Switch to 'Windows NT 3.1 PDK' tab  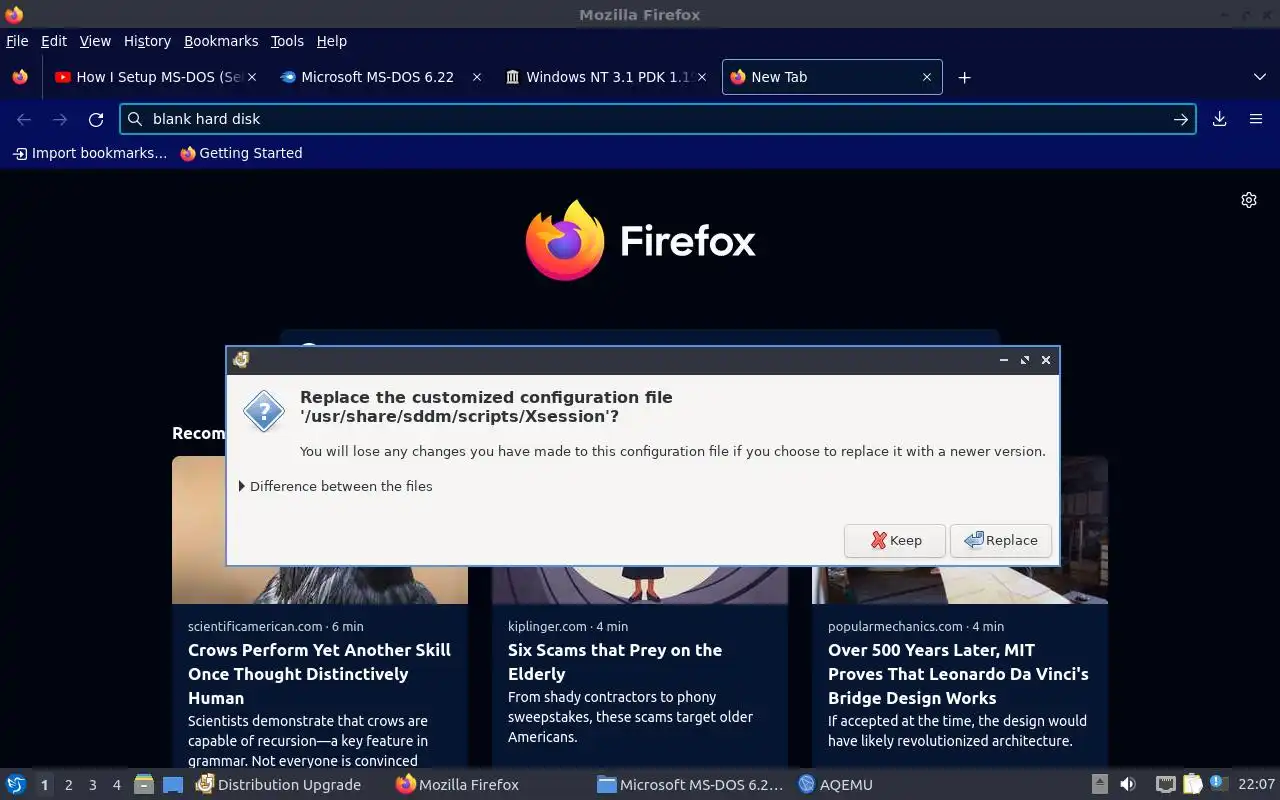pos(605,77)
